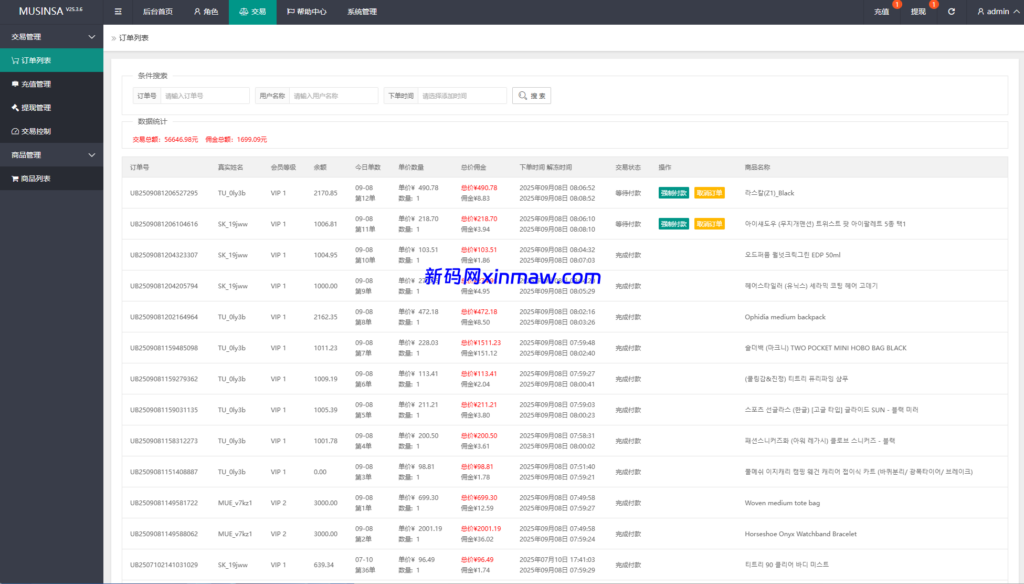Open 商品列表 in the sidebar

(x=36, y=178)
